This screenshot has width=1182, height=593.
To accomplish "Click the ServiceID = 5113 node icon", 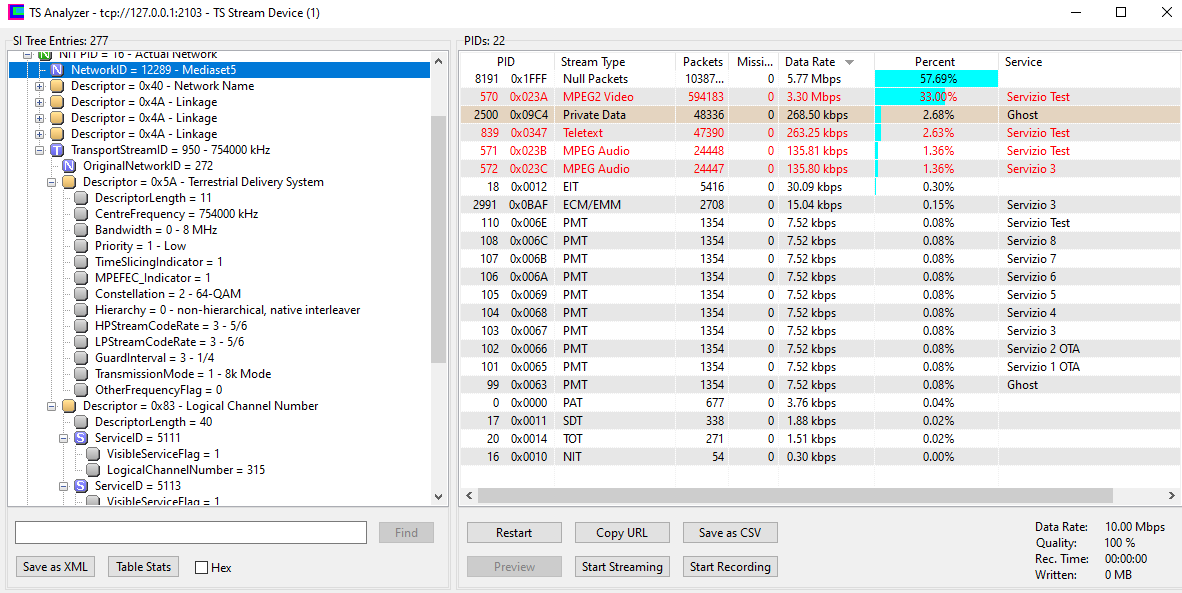I will [81, 485].
